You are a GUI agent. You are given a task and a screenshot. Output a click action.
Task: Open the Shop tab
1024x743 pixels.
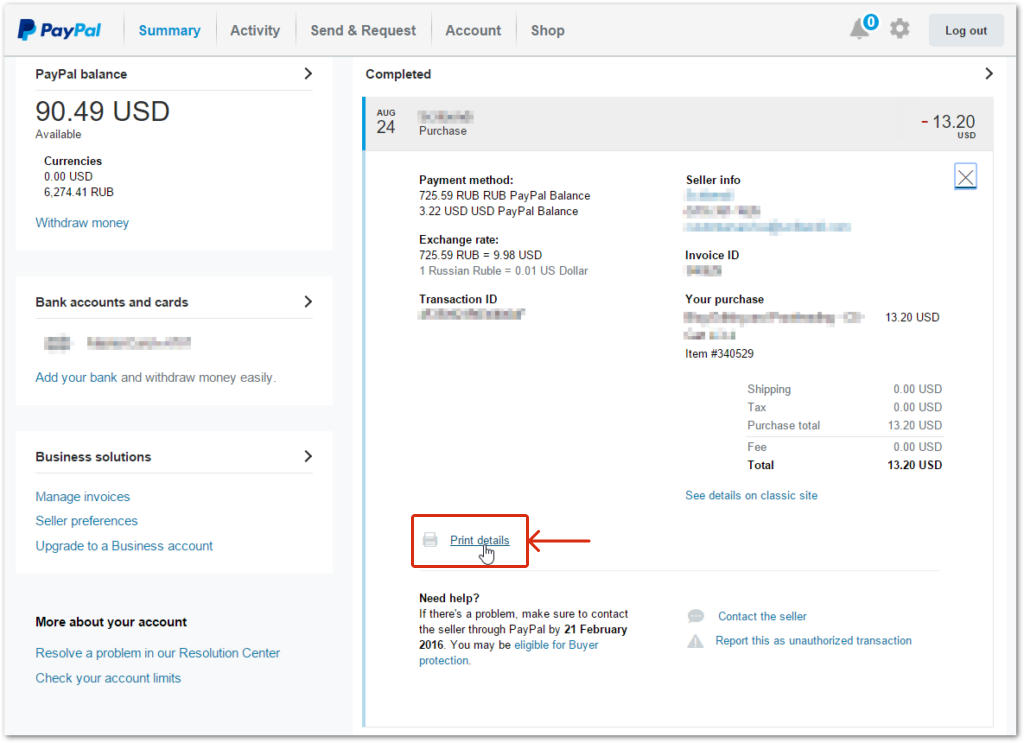[547, 30]
